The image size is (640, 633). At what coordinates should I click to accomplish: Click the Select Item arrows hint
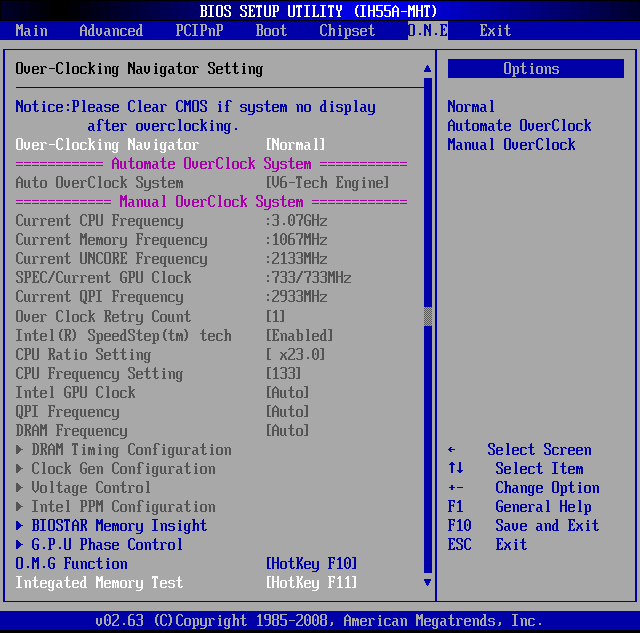pos(516,469)
